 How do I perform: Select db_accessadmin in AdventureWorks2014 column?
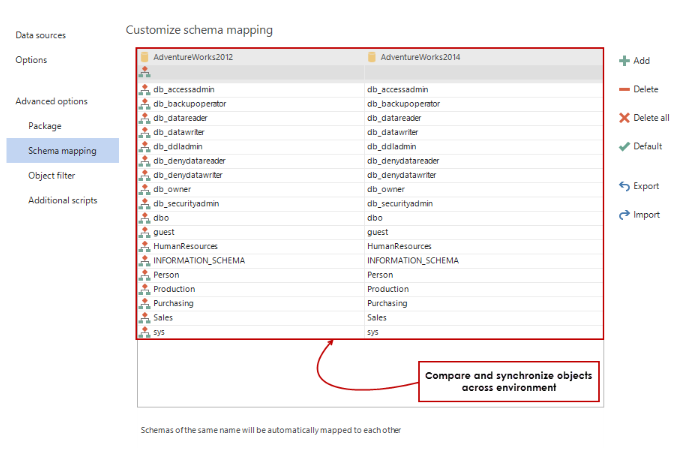398,89
